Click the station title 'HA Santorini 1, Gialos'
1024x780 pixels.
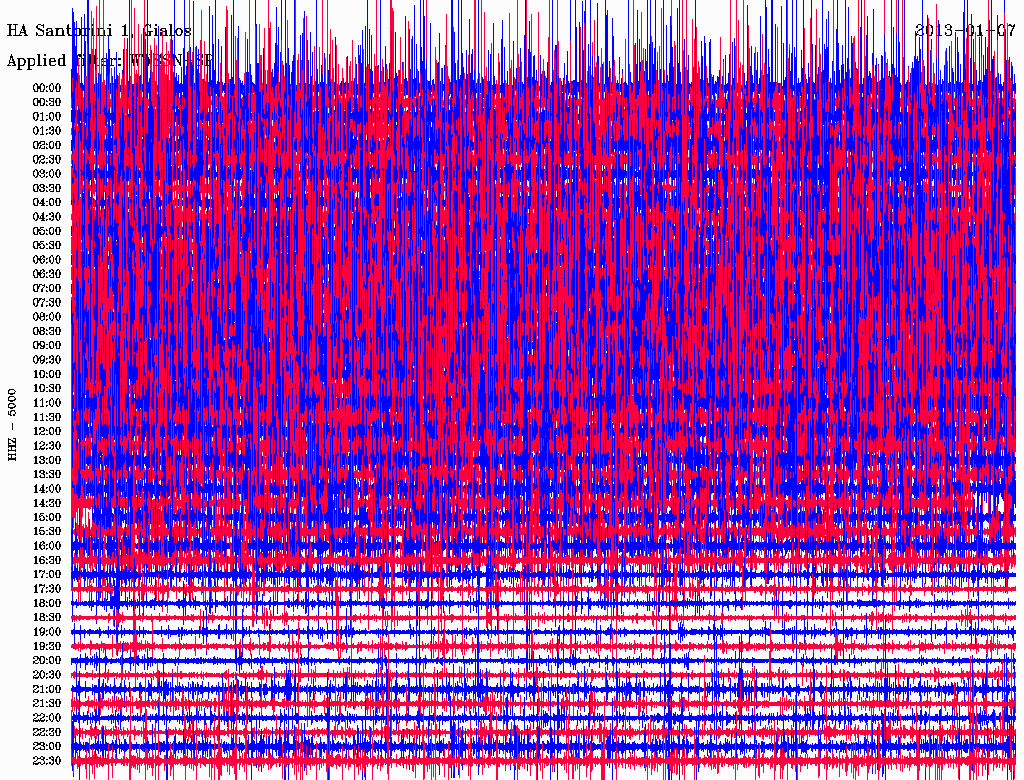point(99,31)
